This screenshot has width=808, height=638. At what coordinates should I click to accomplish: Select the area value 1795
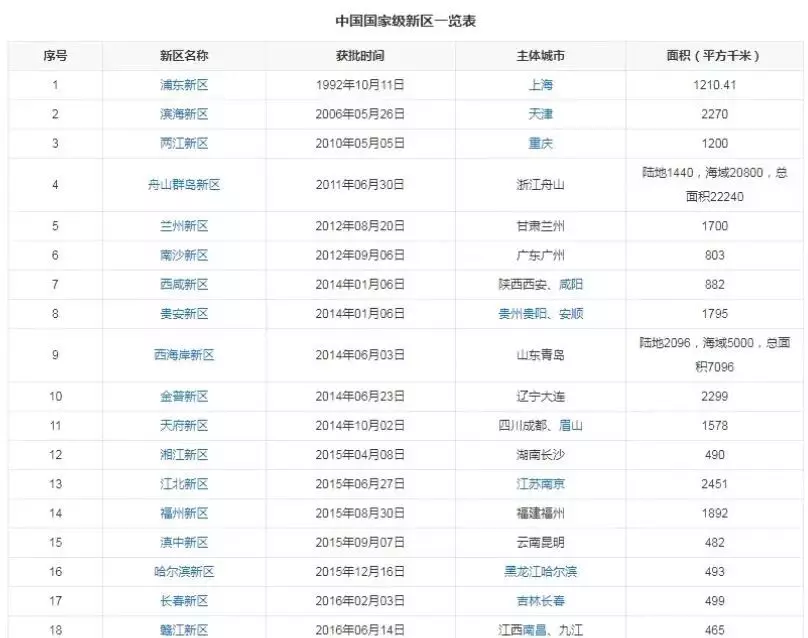tap(714, 314)
